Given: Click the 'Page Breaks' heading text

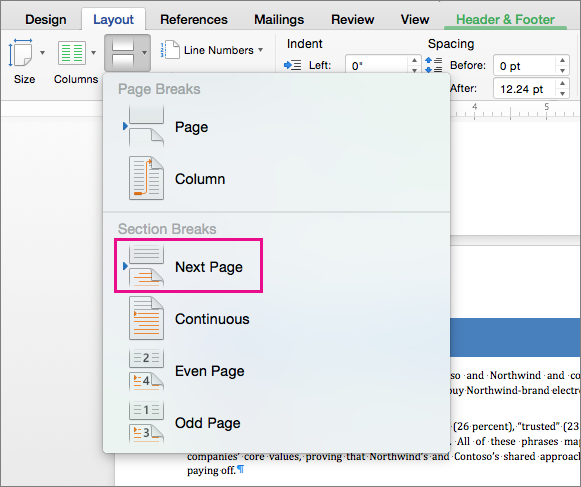Looking at the screenshot, I should coord(159,89).
